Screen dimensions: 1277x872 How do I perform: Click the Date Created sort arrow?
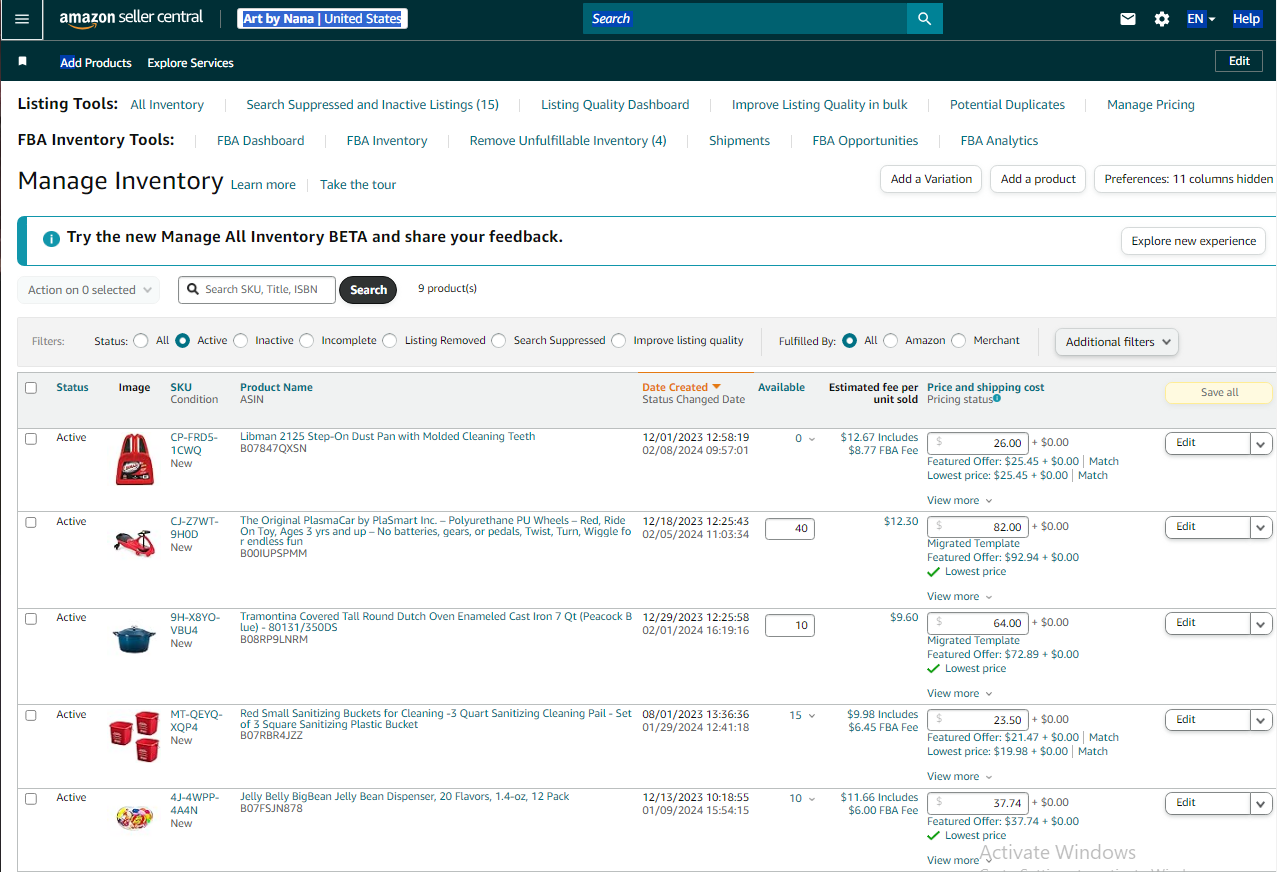716,387
